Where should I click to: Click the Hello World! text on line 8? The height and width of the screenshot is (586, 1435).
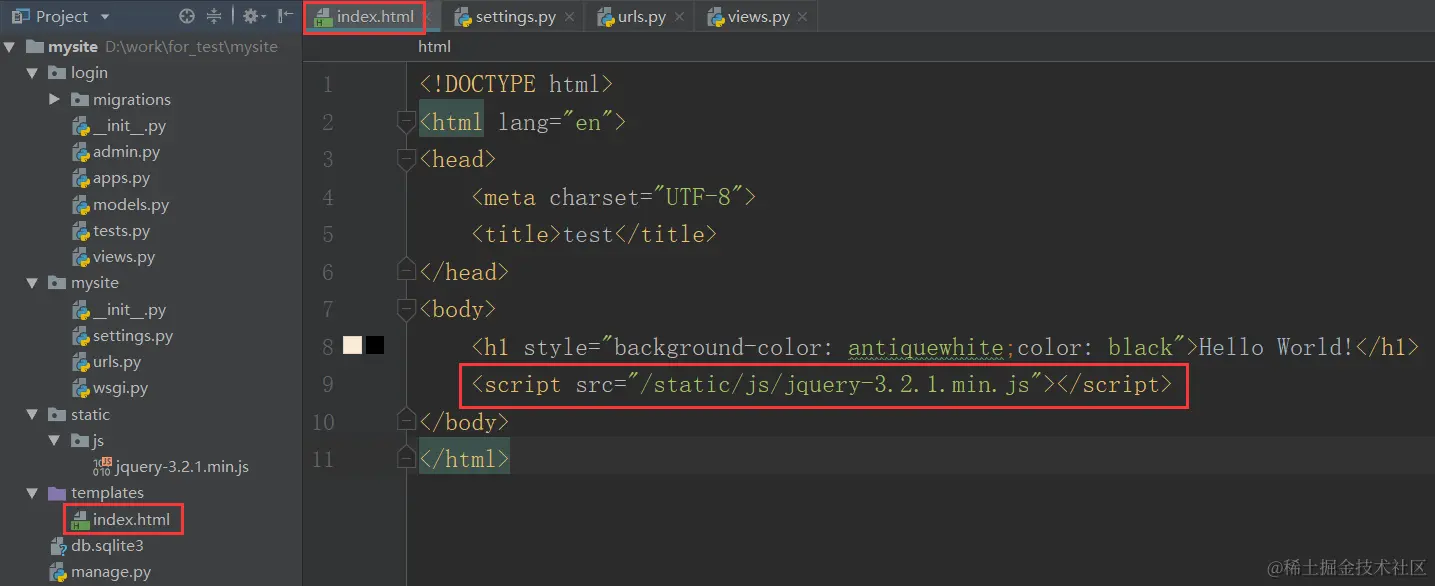[x=1275, y=347]
